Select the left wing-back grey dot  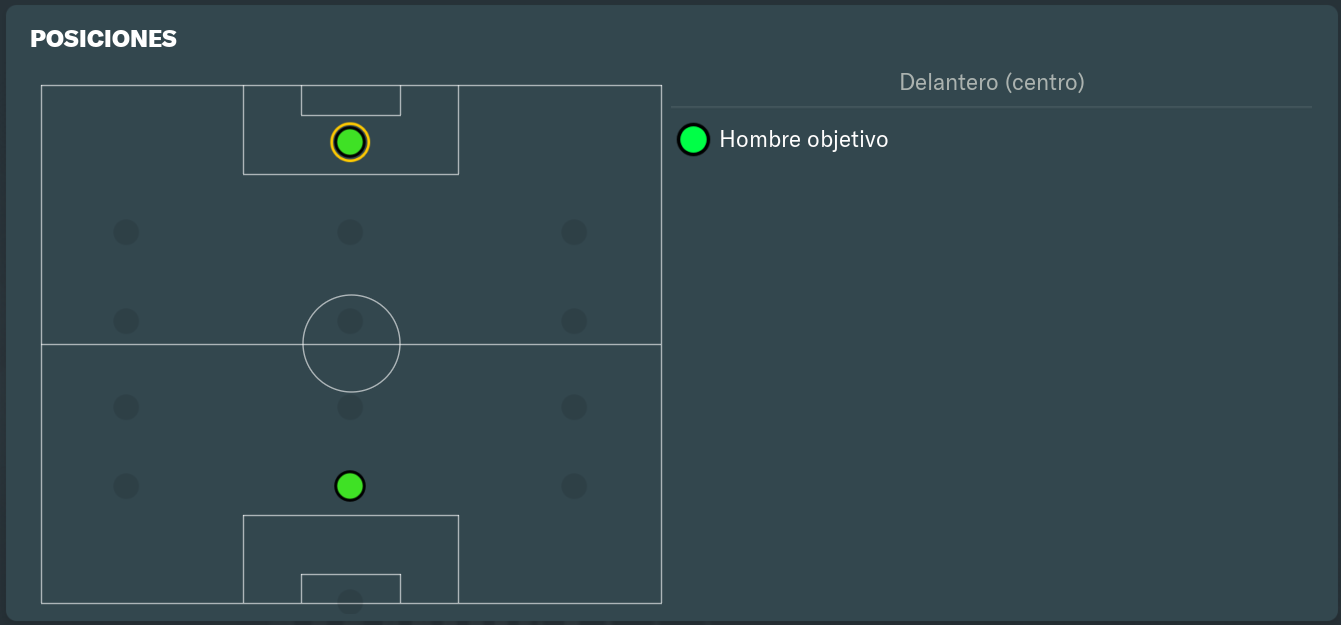(126, 407)
